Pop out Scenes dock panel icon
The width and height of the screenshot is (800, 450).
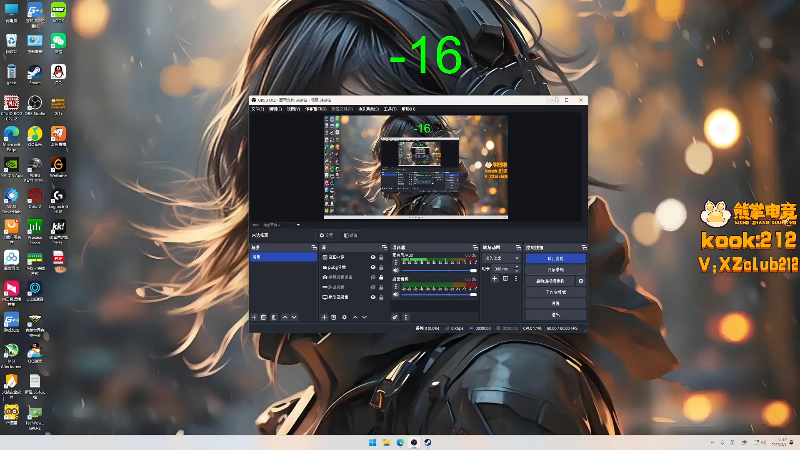click(314, 247)
